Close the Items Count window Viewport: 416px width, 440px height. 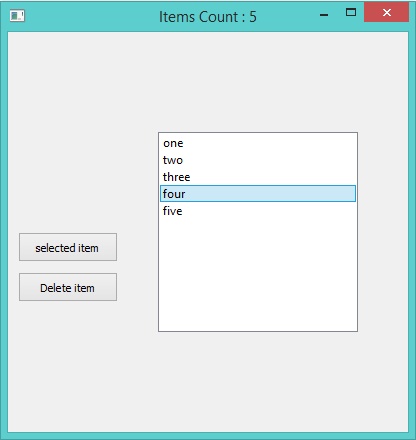tap(386, 12)
